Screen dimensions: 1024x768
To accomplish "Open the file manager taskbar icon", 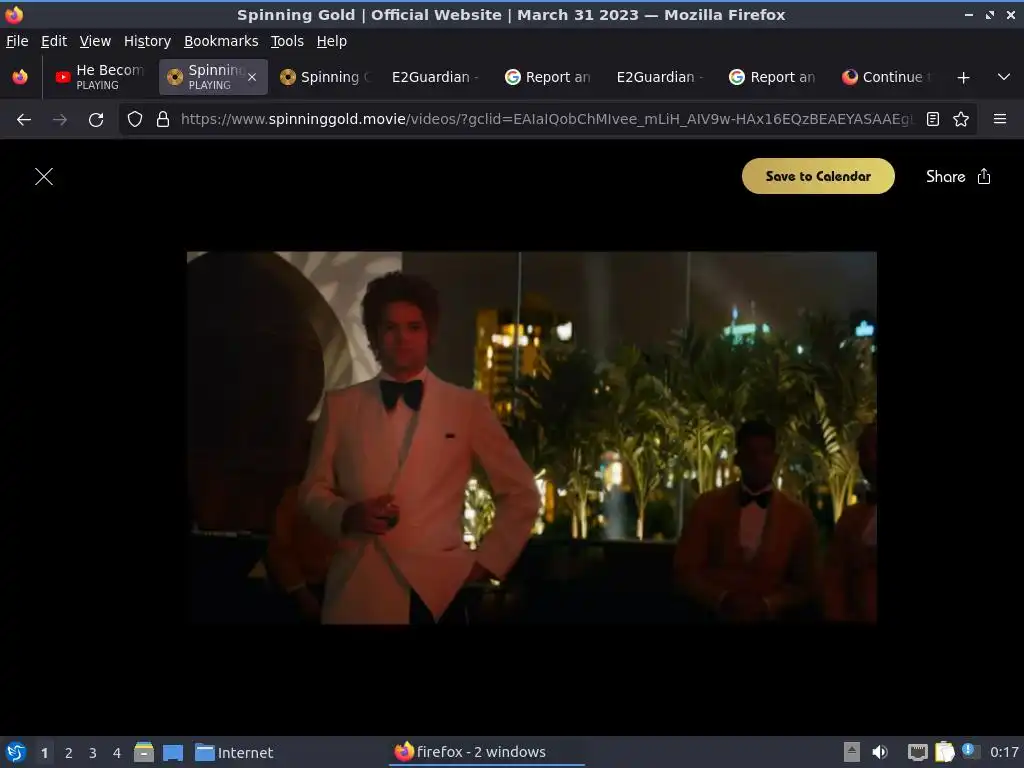I will point(144,752).
